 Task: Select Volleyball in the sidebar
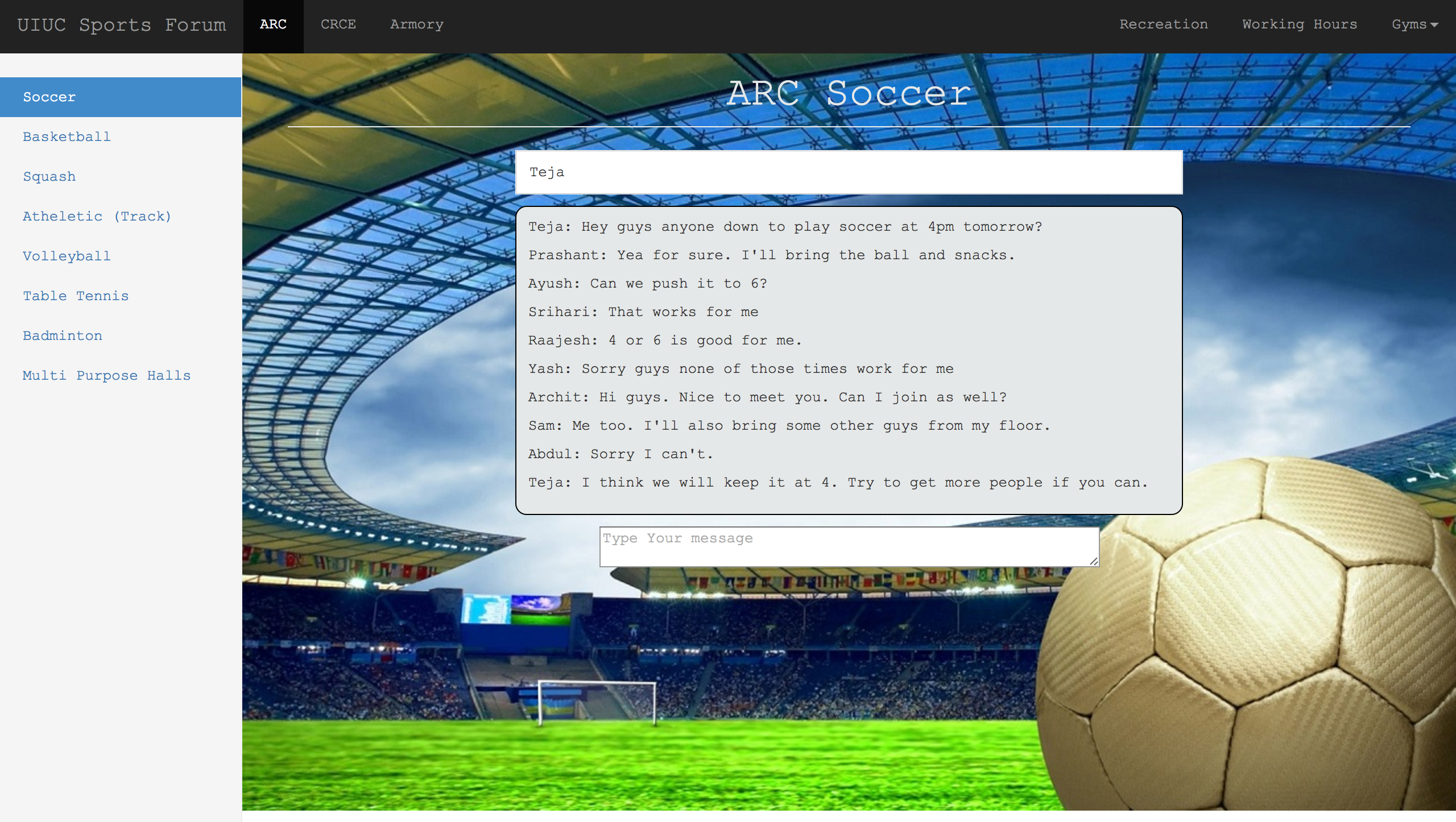pyautogui.click(x=67, y=256)
